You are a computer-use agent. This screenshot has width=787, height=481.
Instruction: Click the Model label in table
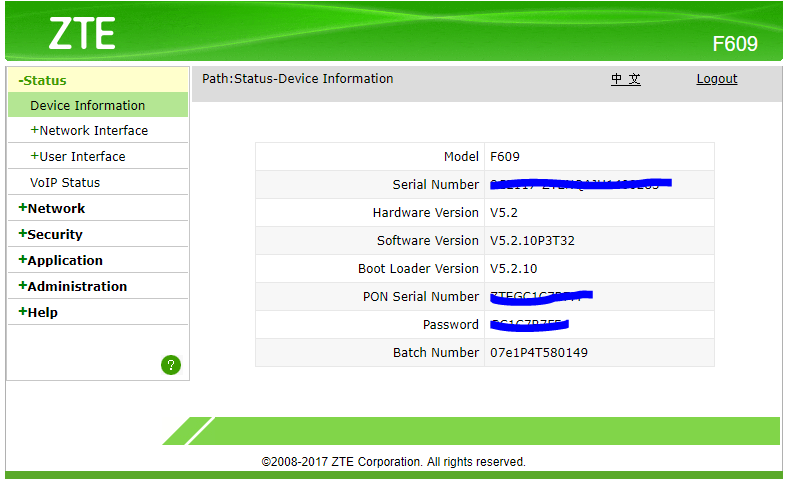[461, 157]
